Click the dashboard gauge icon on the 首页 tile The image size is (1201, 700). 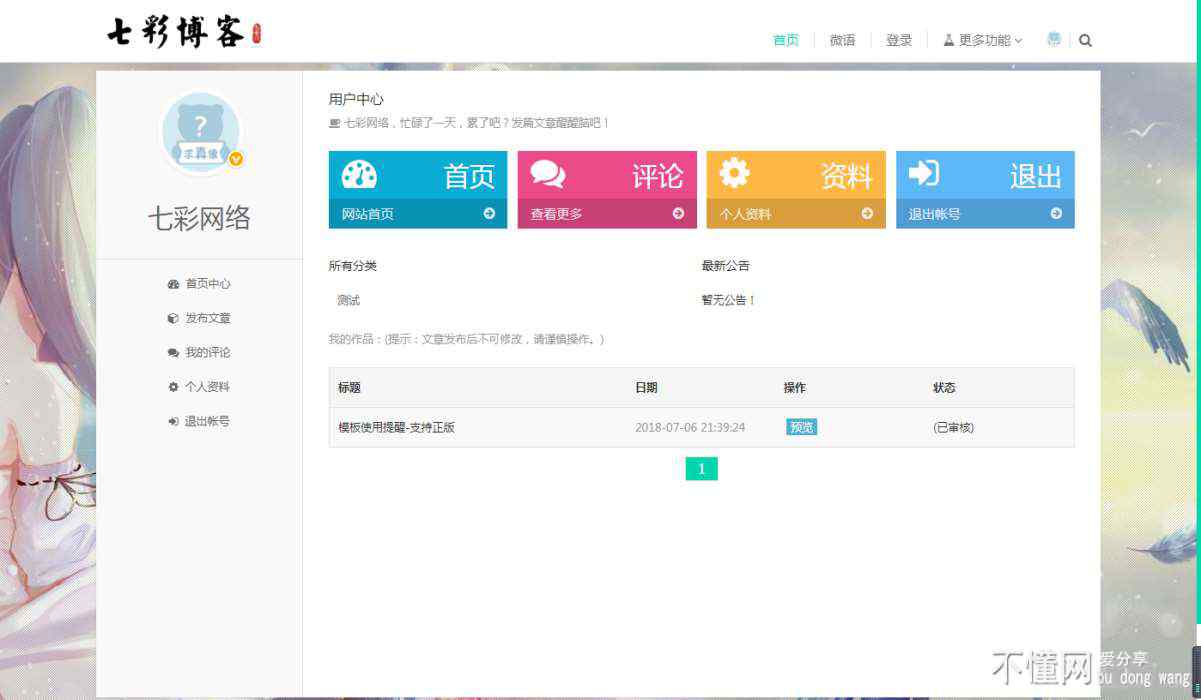[359, 174]
